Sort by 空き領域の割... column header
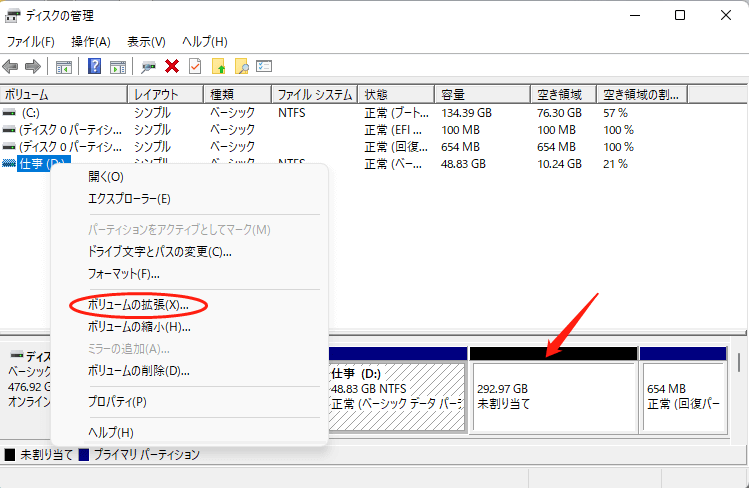This screenshot has height=488, width=749. pos(642,95)
